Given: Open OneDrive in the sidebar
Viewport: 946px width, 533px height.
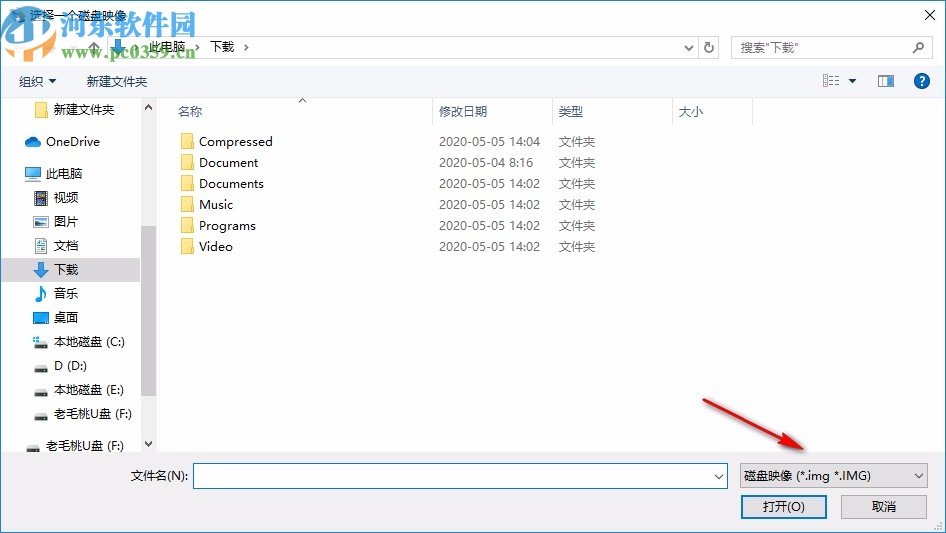Looking at the screenshot, I should [62, 142].
